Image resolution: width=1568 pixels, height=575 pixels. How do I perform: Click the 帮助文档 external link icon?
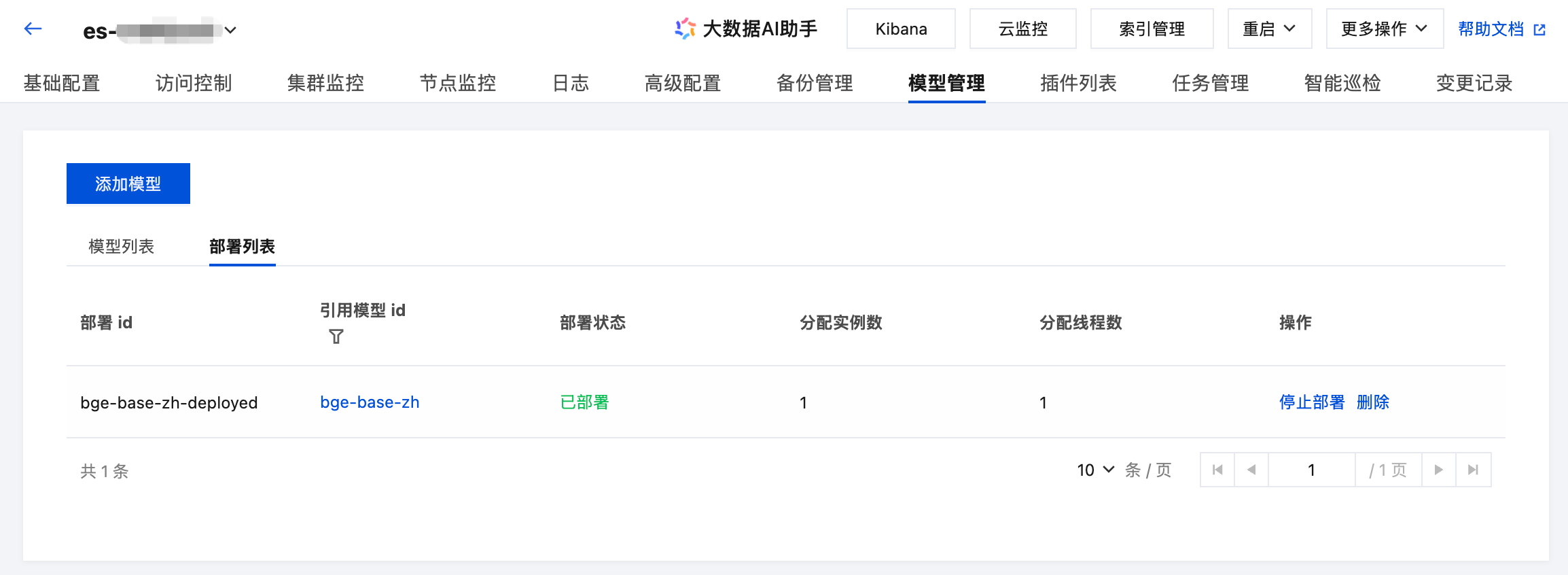tap(1539, 29)
